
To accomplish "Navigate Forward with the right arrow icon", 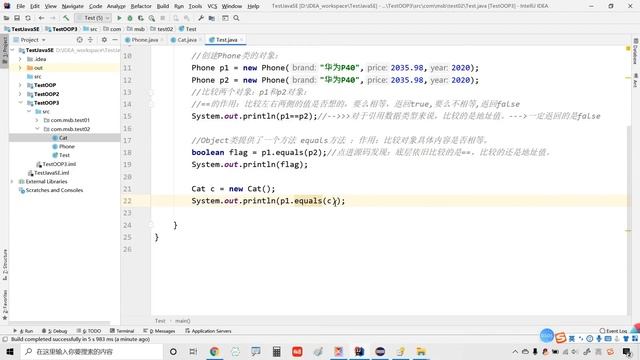I will [x=53, y=18].
